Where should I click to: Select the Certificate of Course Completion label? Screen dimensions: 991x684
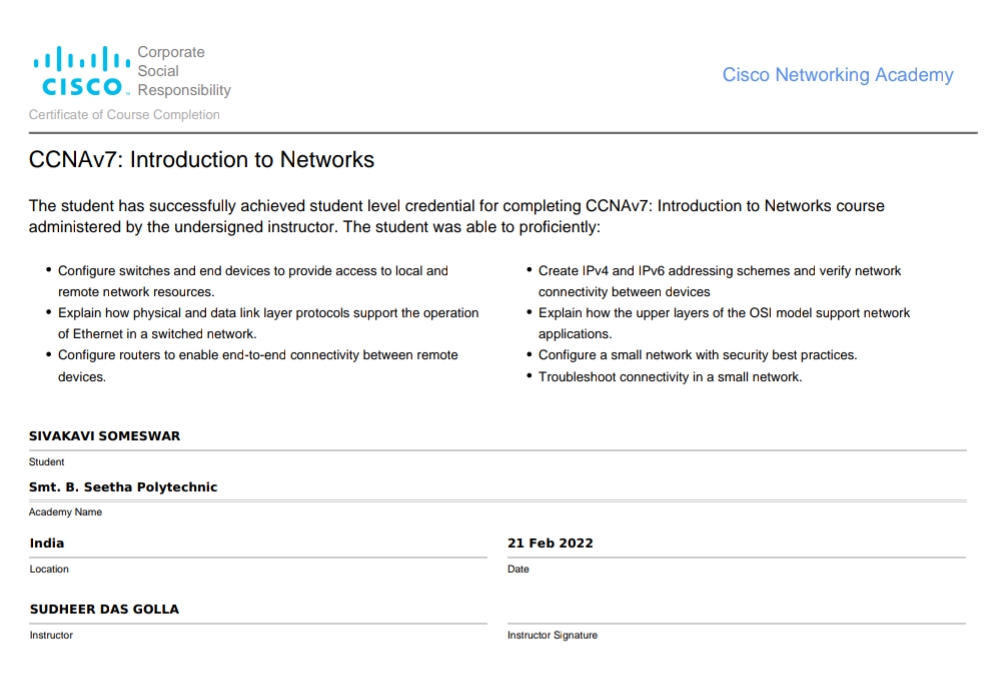point(124,115)
